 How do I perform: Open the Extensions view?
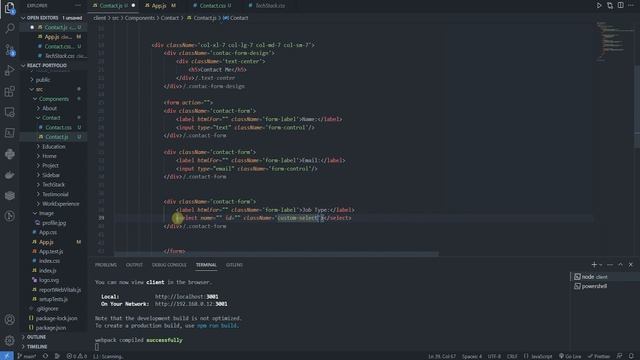tap(9, 91)
